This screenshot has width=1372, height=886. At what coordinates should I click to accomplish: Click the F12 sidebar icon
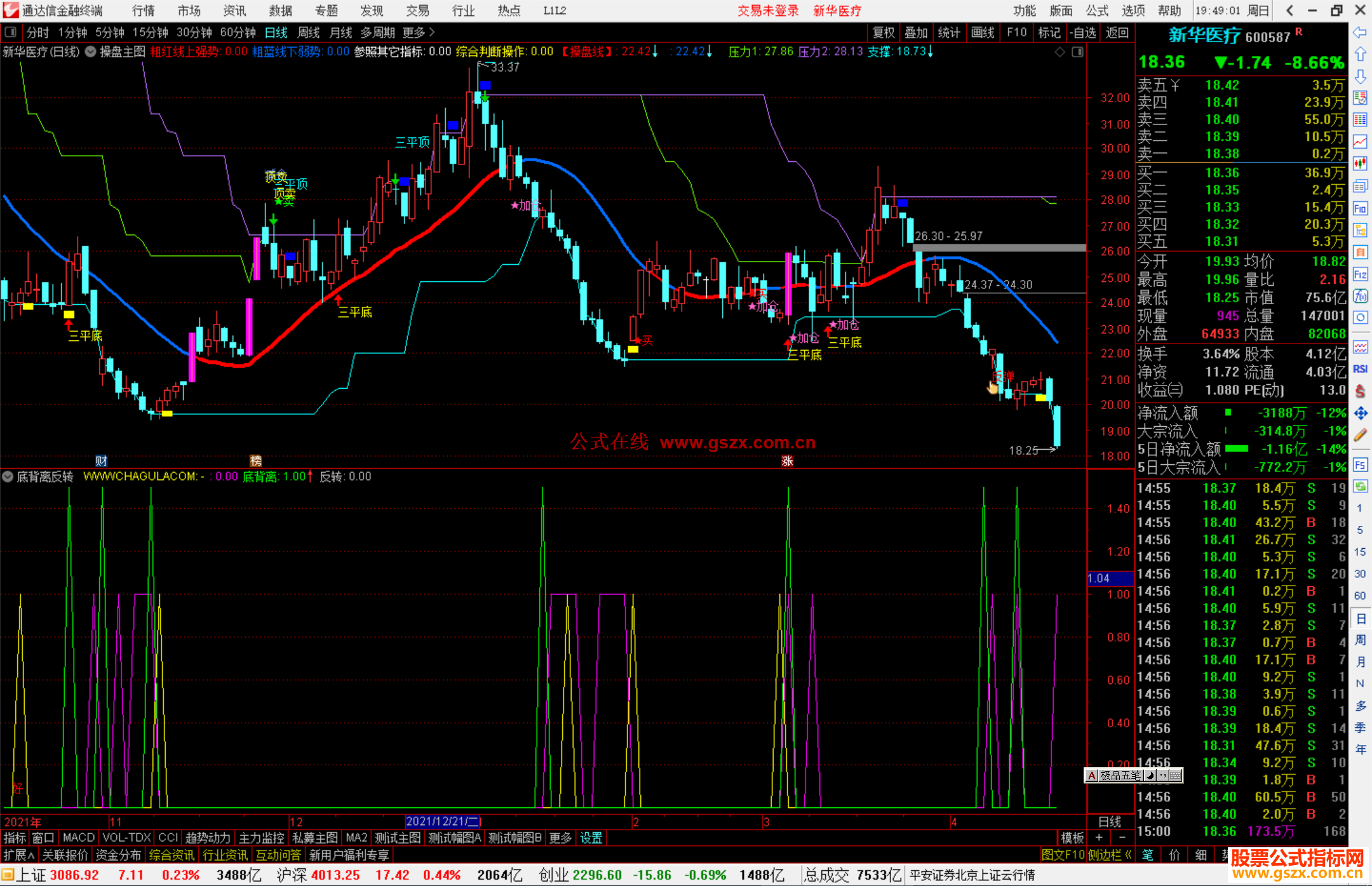[x=1360, y=274]
